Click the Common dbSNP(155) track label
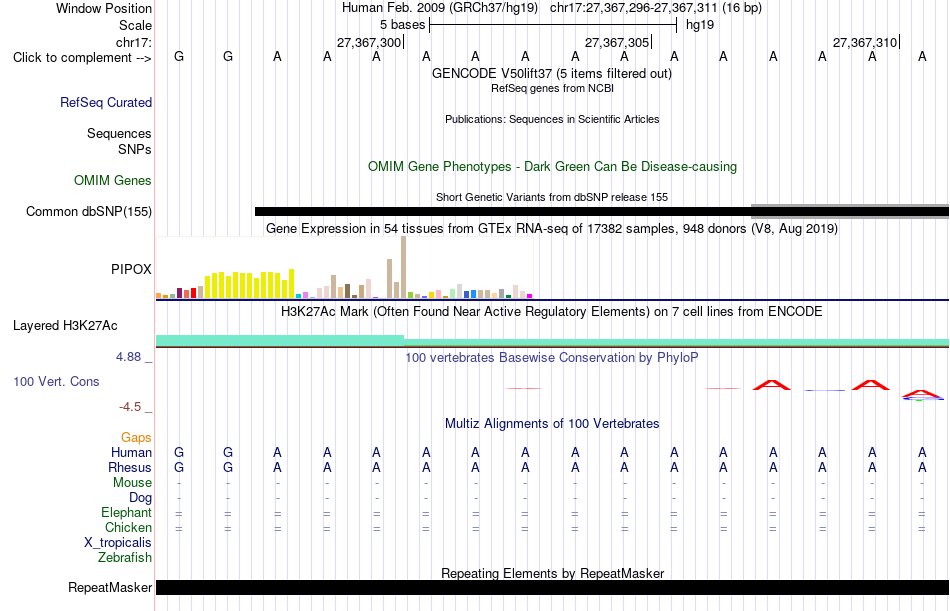Screen dimensions: 950x611 89,212
